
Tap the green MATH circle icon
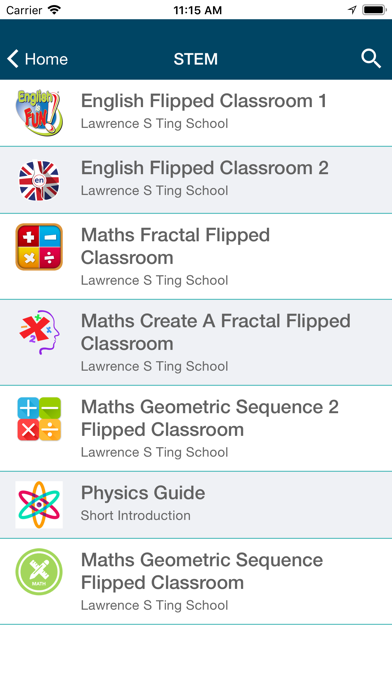[39, 572]
